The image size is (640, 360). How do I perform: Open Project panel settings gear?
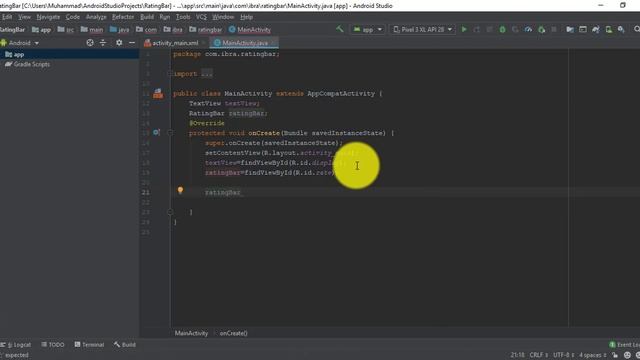pos(119,42)
